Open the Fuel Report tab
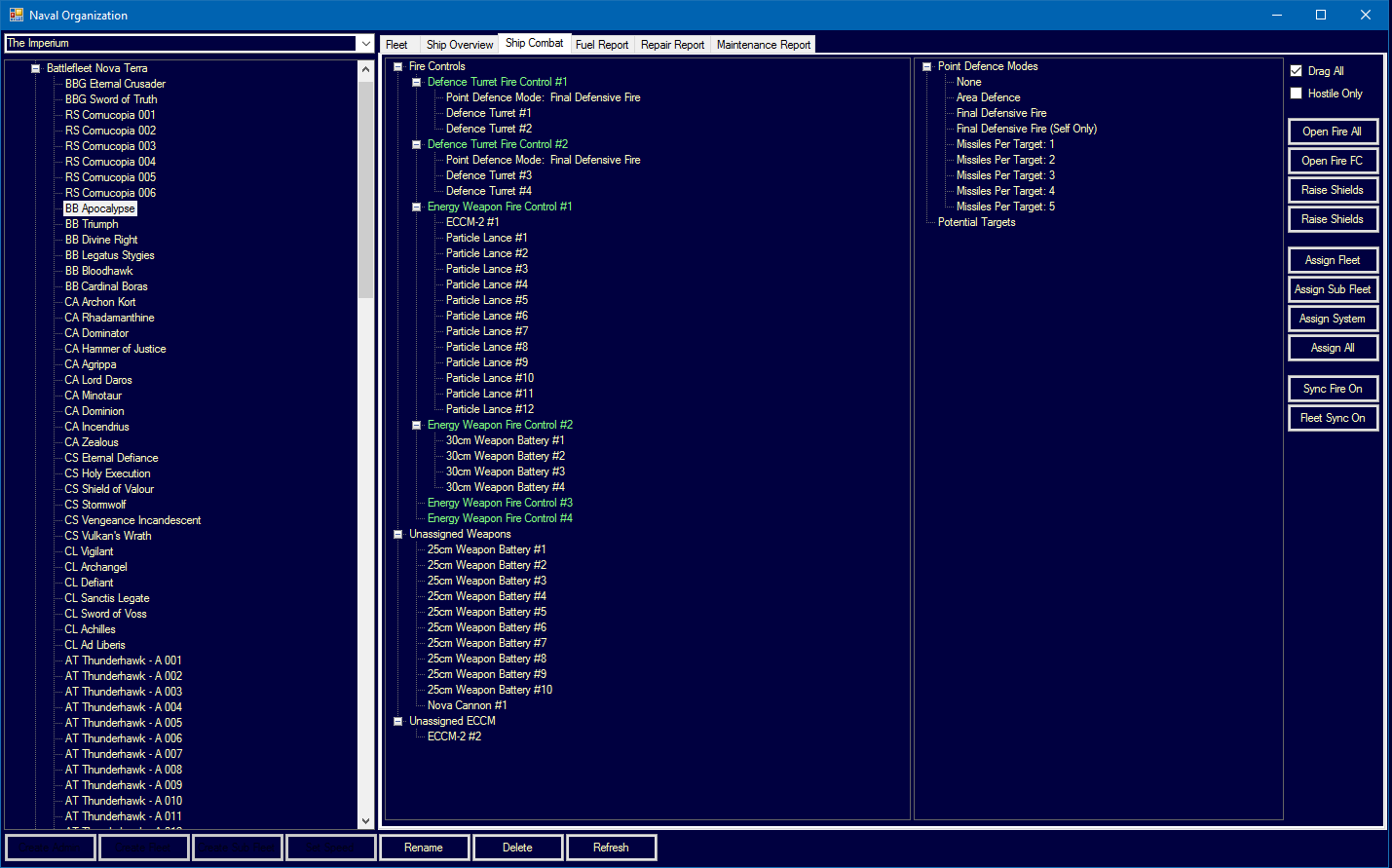The width and height of the screenshot is (1392, 868). (x=602, y=45)
